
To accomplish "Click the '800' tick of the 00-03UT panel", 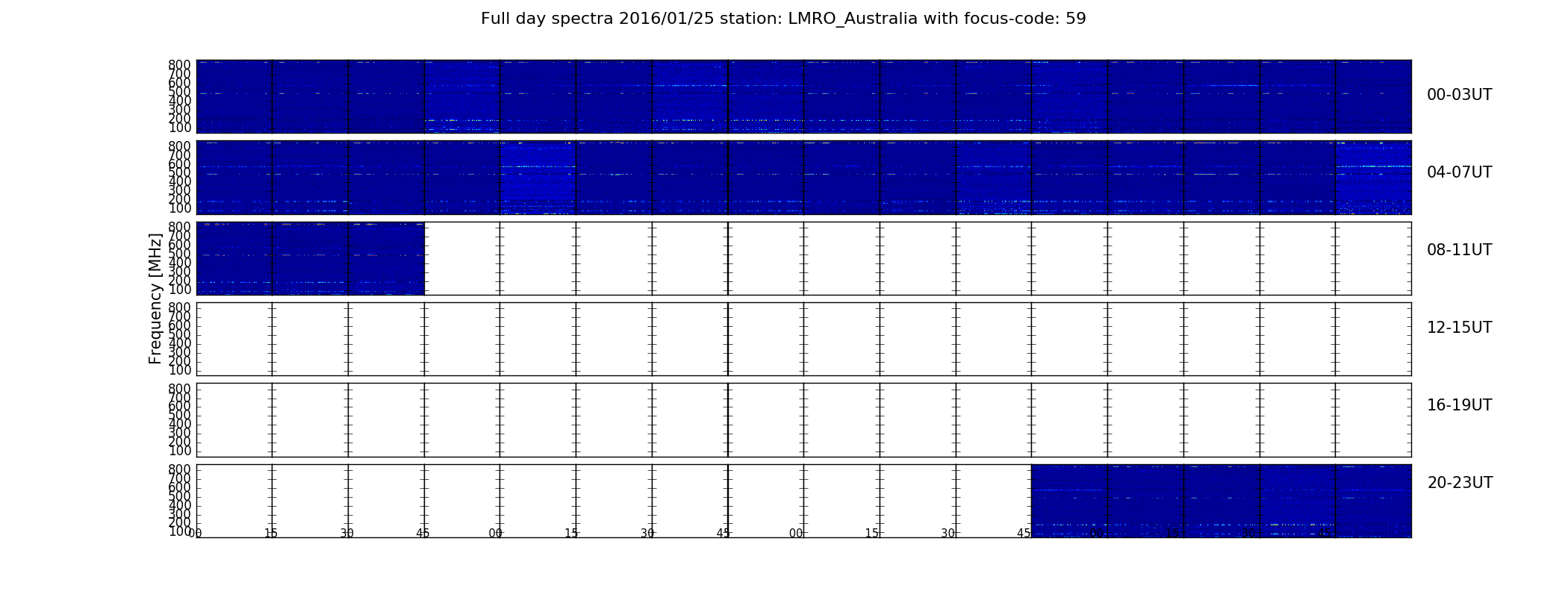I will pyautogui.click(x=179, y=65).
